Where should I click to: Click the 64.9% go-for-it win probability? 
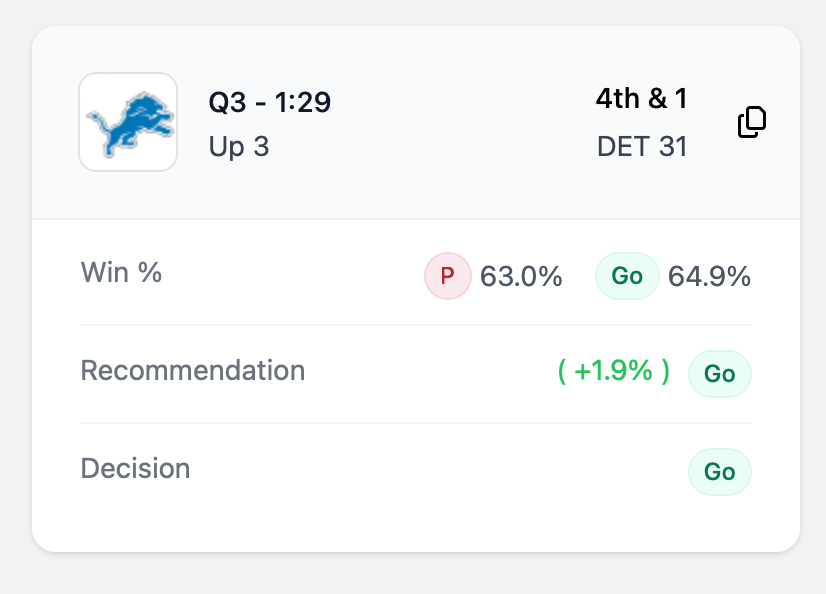point(709,277)
